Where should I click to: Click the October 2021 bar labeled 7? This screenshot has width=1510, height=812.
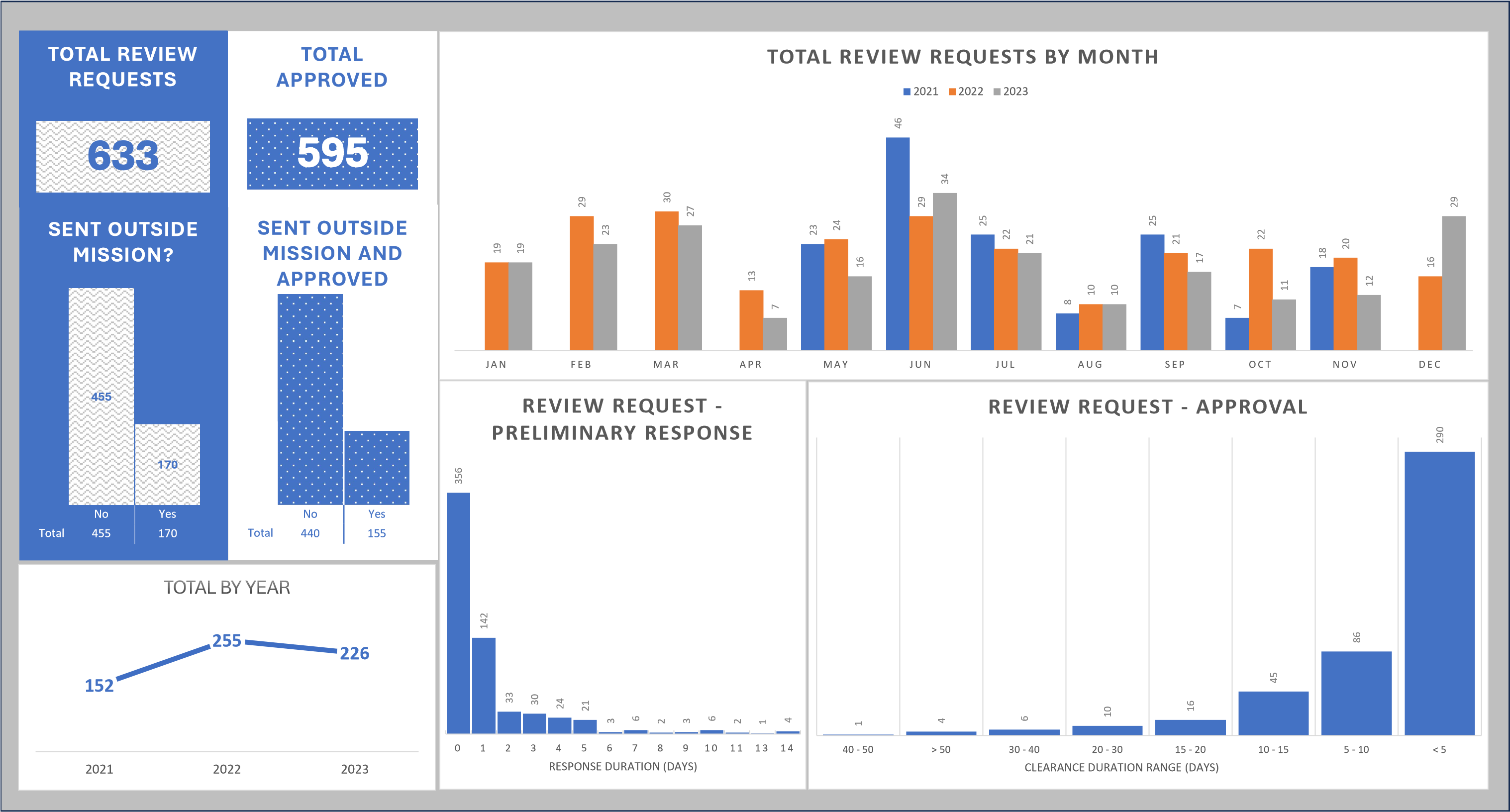point(1237,334)
